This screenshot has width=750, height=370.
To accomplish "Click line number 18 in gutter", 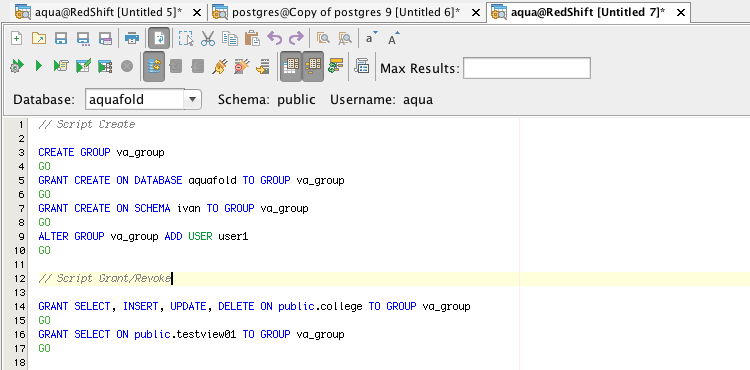I will [19, 362].
